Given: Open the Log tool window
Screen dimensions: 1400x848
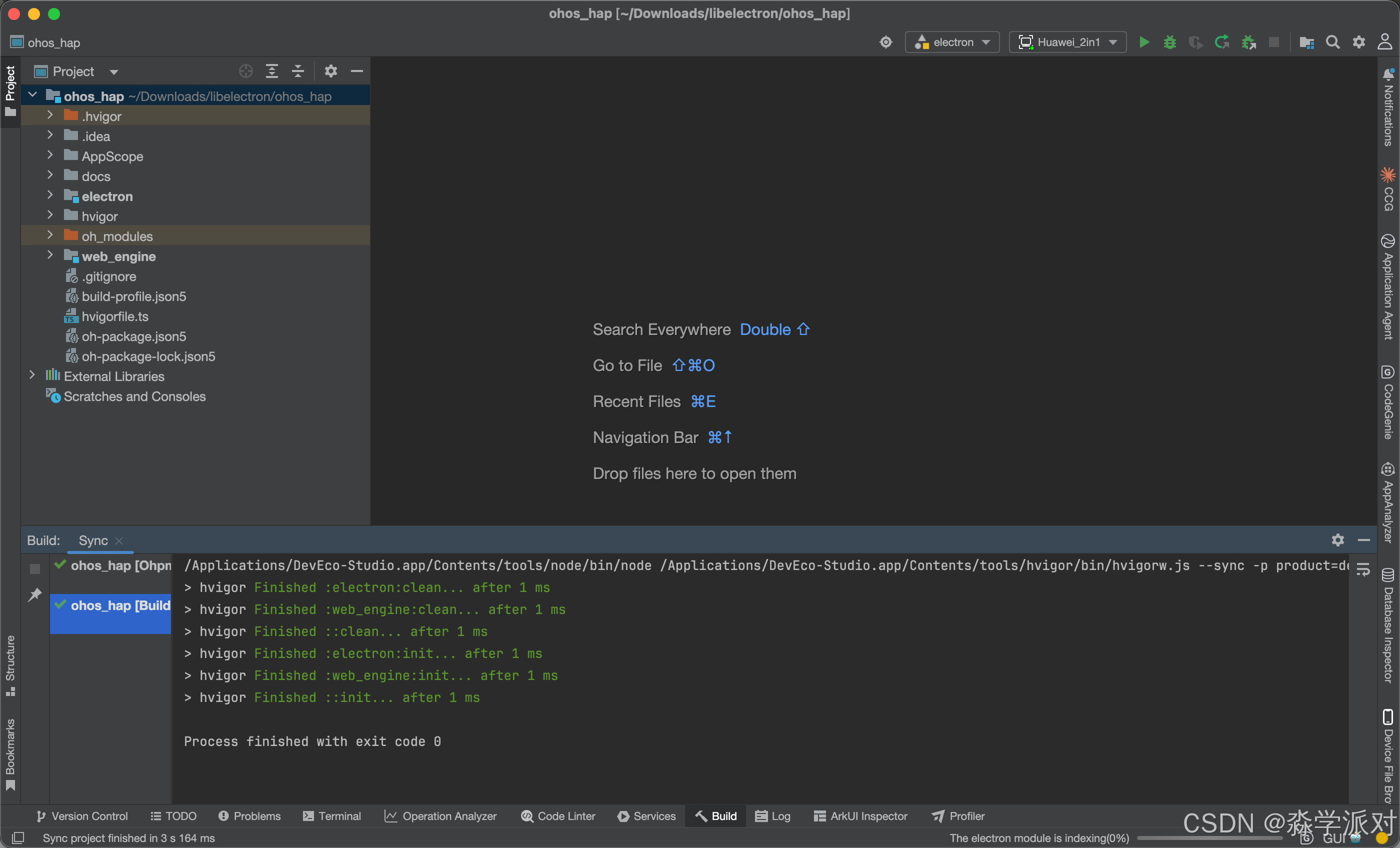Looking at the screenshot, I should pos(772,816).
